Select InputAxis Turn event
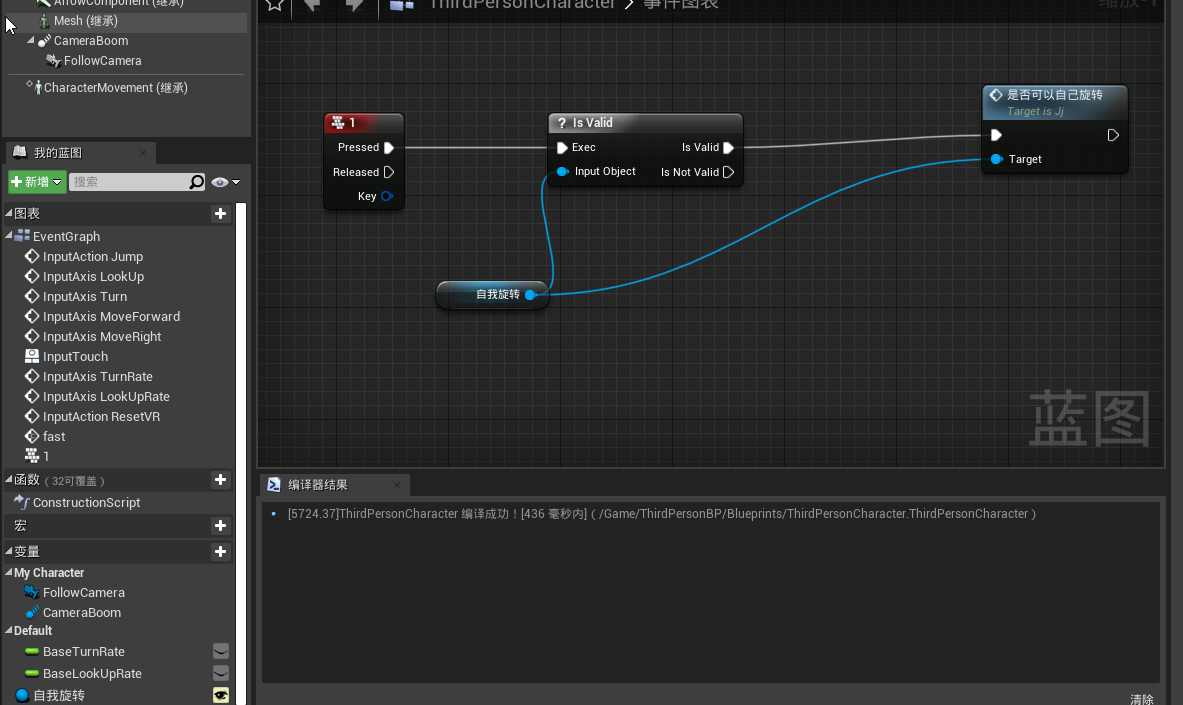The width and height of the screenshot is (1183, 705). [84, 297]
